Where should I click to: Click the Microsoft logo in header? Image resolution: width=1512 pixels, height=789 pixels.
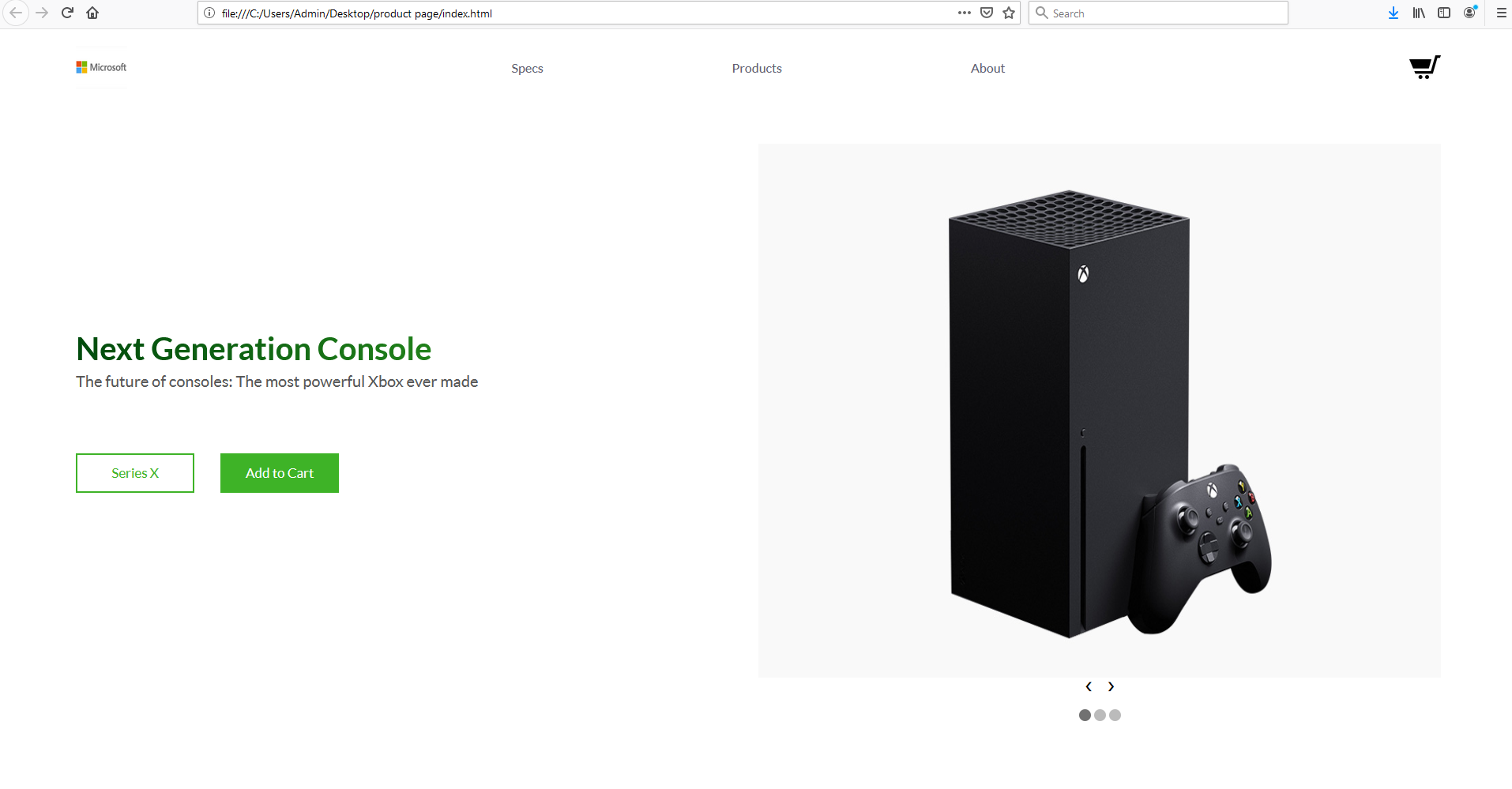pos(101,67)
